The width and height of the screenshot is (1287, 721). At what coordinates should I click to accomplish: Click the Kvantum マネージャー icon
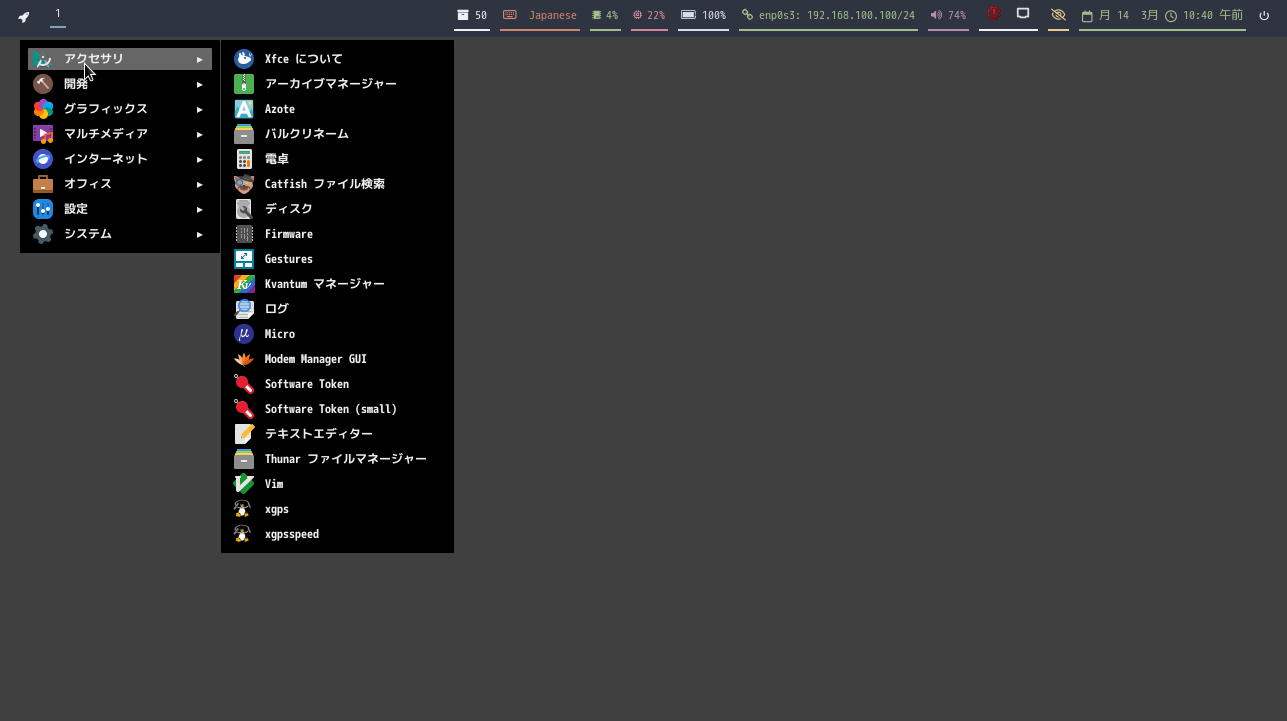tap(244, 284)
